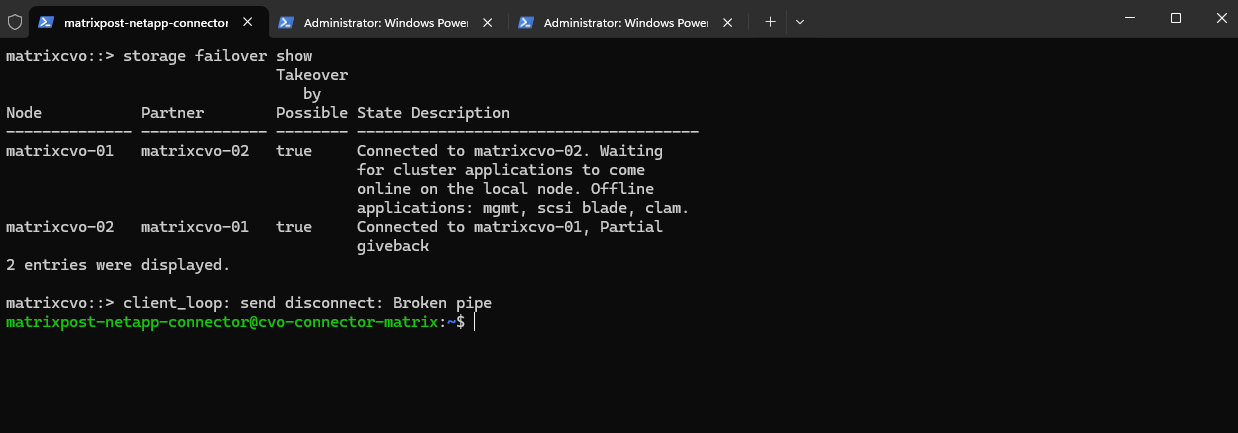This screenshot has width=1238, height=433.
Task: Select the matrixpost-netapp-connector tab
Action: [x=148, y=21]
